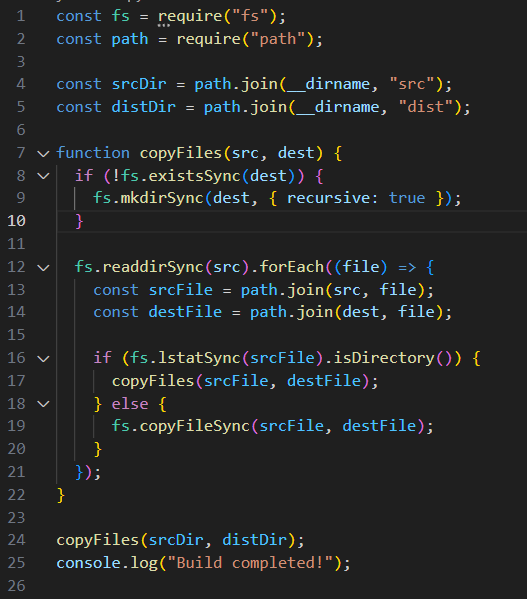Place cursor on the srcDir variable declaration
The width and height of the screenshot is (527, 599).
click(139, 84)
